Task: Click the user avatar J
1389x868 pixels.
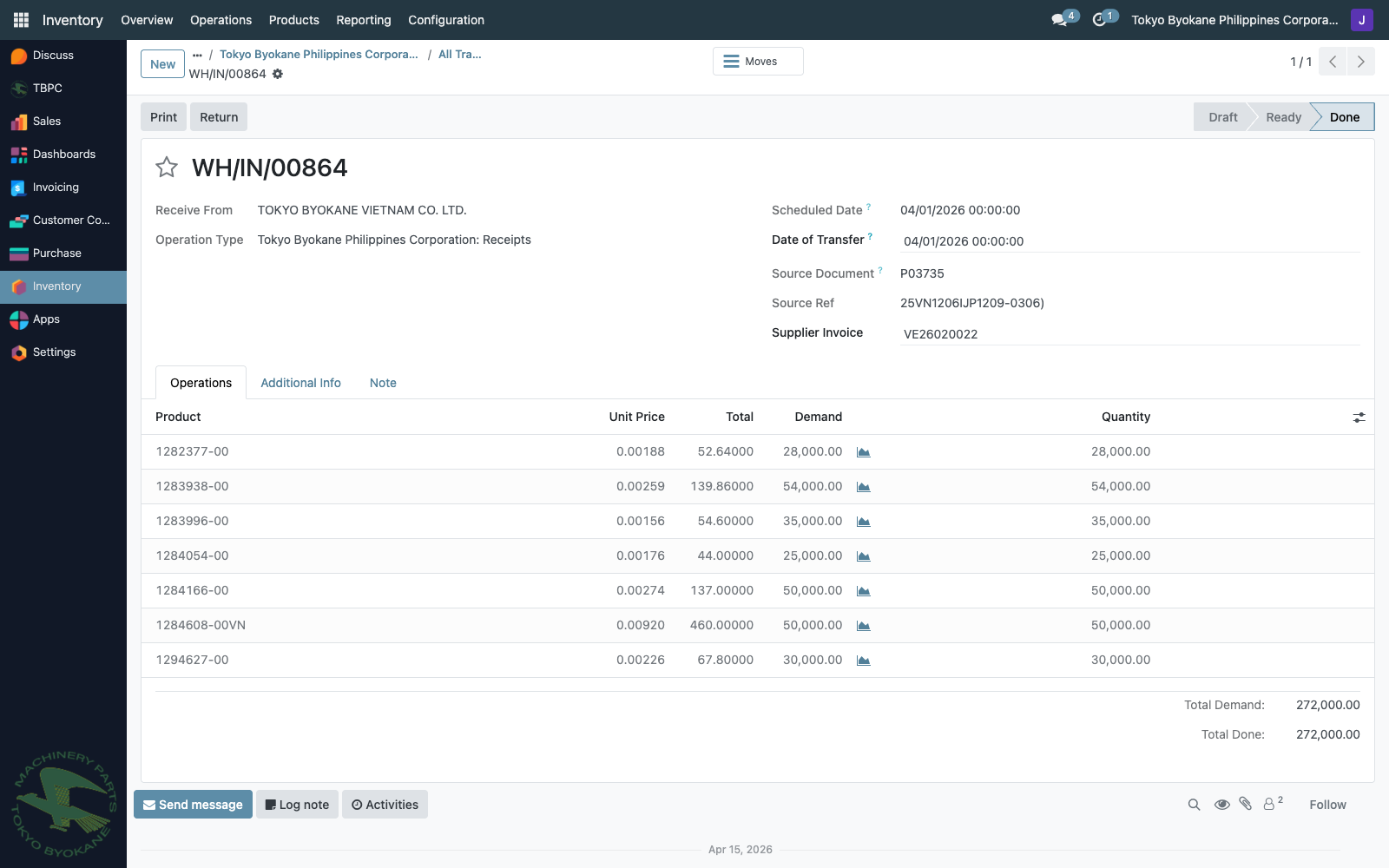Action: pyautogui.click(x=1361, y=20)
